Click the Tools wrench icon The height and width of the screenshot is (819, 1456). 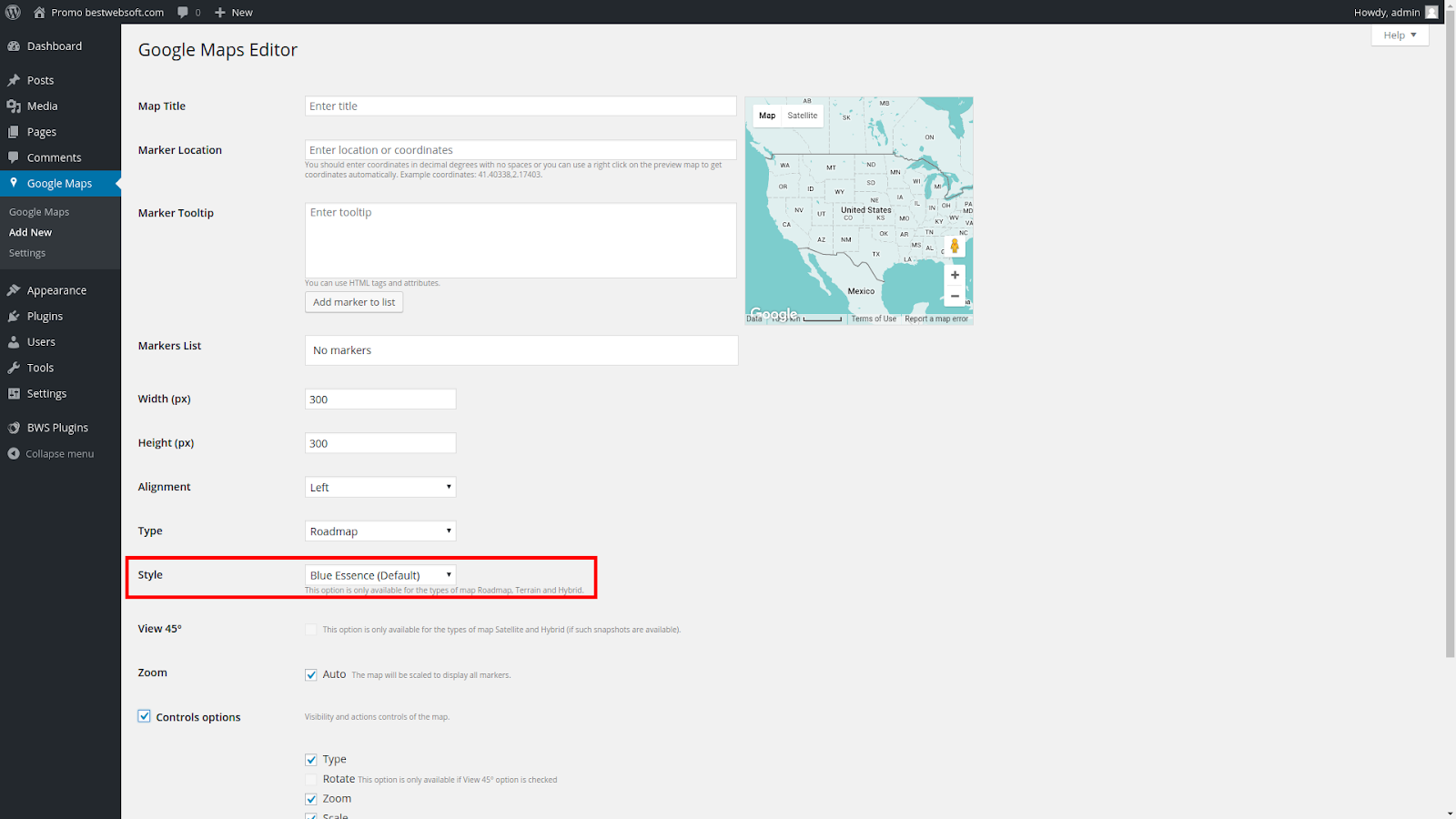[x=14, y=368]
